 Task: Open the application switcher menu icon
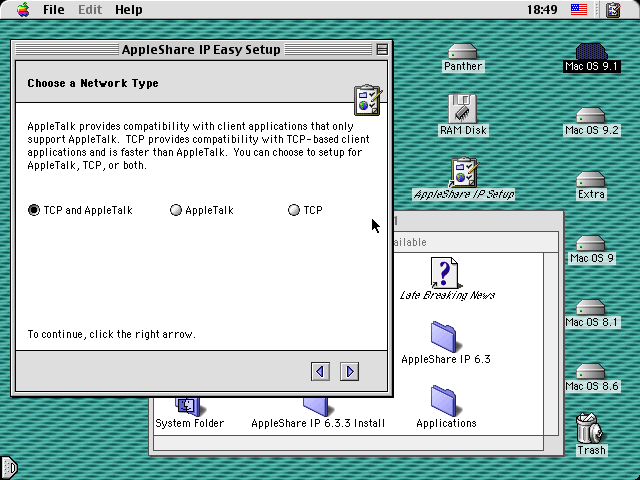[613, 9]
